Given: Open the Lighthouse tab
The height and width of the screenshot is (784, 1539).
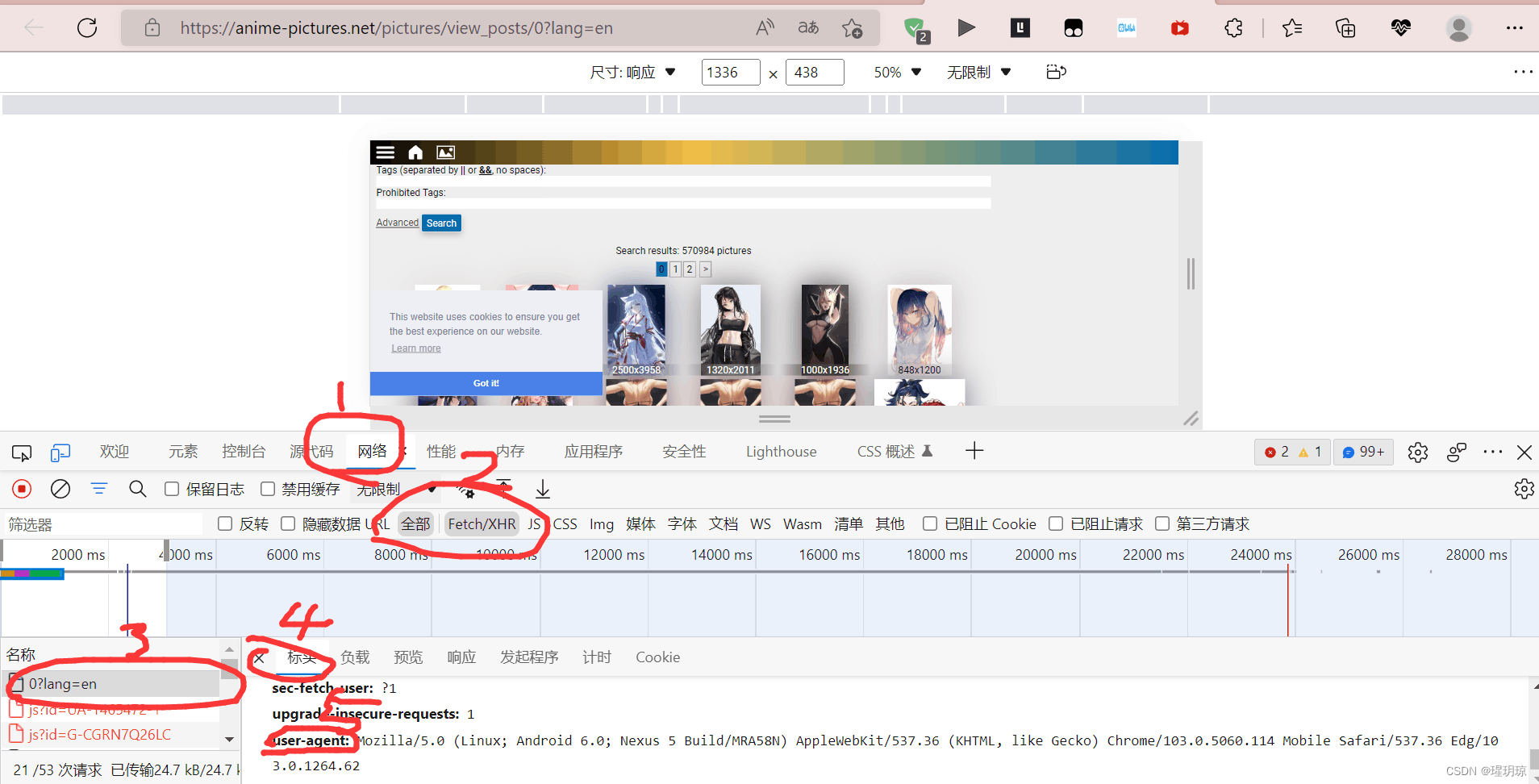Looking at the screenshot, I should tap(781, 452).
